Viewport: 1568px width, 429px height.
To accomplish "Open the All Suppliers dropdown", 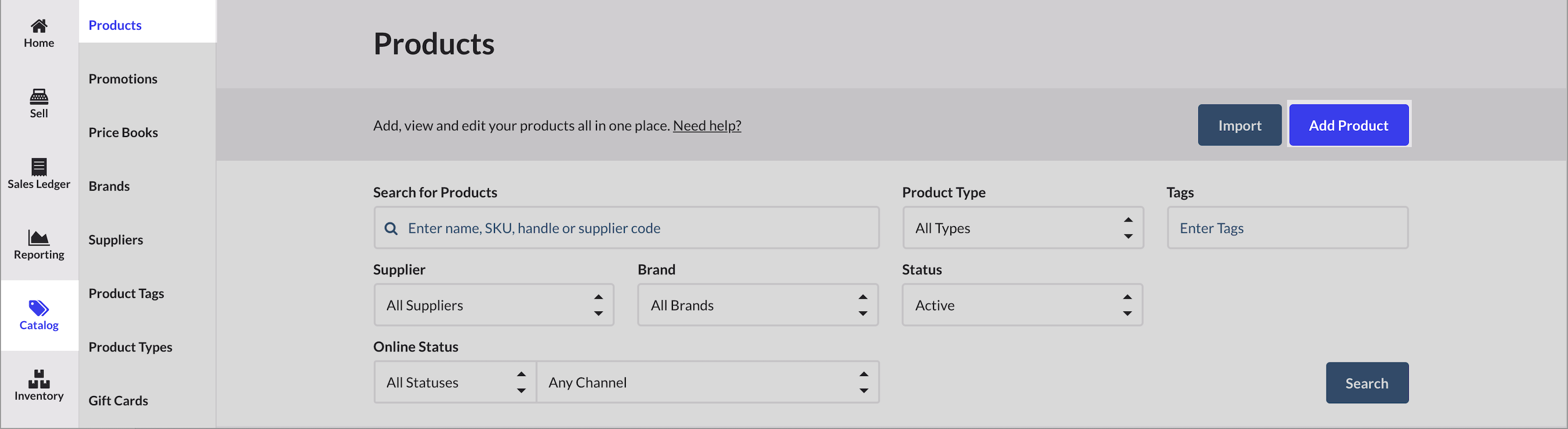I will click(493, 305).
